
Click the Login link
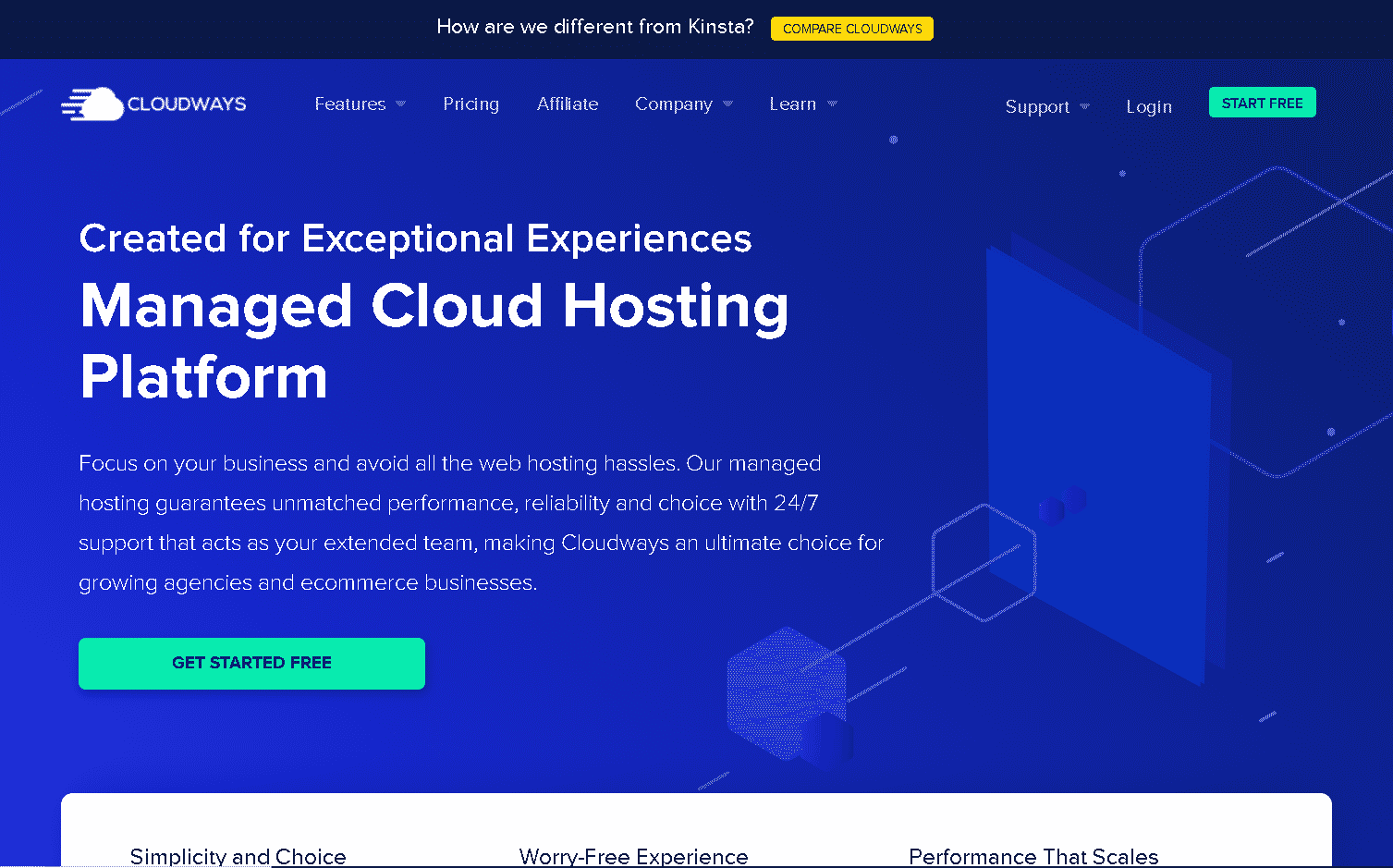(1149, 107)
